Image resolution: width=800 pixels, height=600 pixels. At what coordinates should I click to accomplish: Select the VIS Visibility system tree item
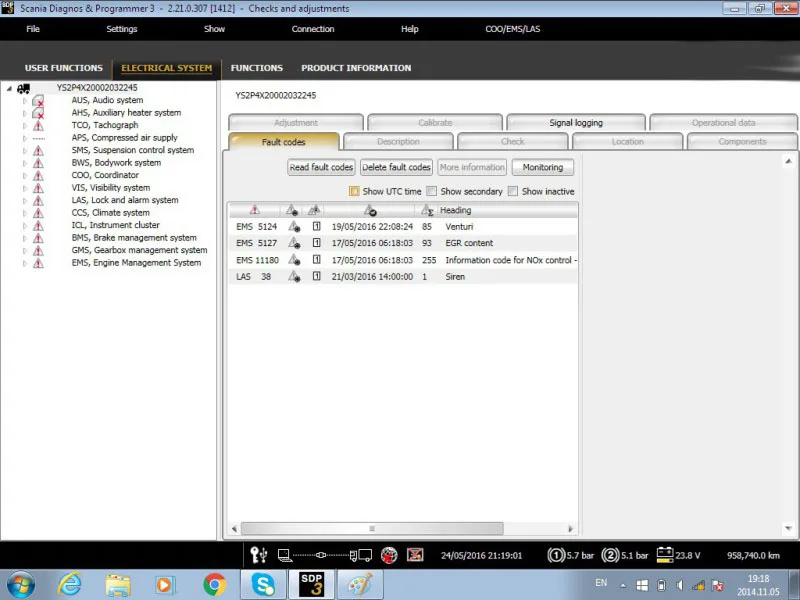[x=111, y=188]
